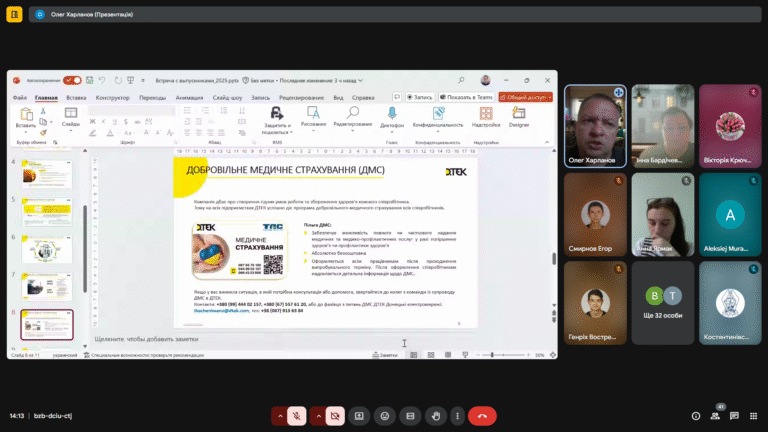The width and height of the screenshot is (768, 432).
Task: Switch to the Слайд-шоу ribbon tab
Action: (x=227, y=97)
